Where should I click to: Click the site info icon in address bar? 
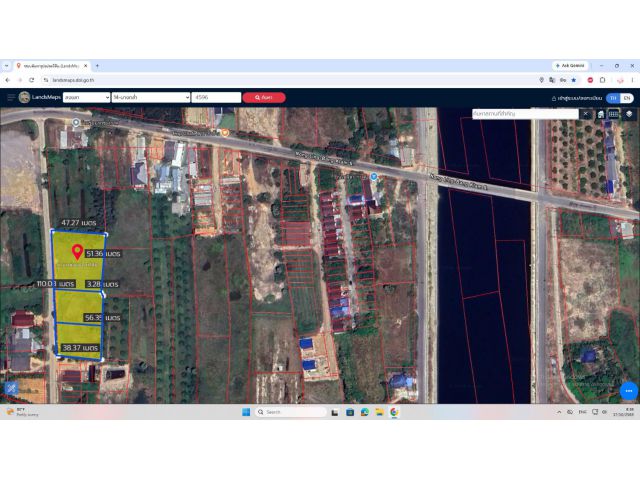[x=46, y=80]
